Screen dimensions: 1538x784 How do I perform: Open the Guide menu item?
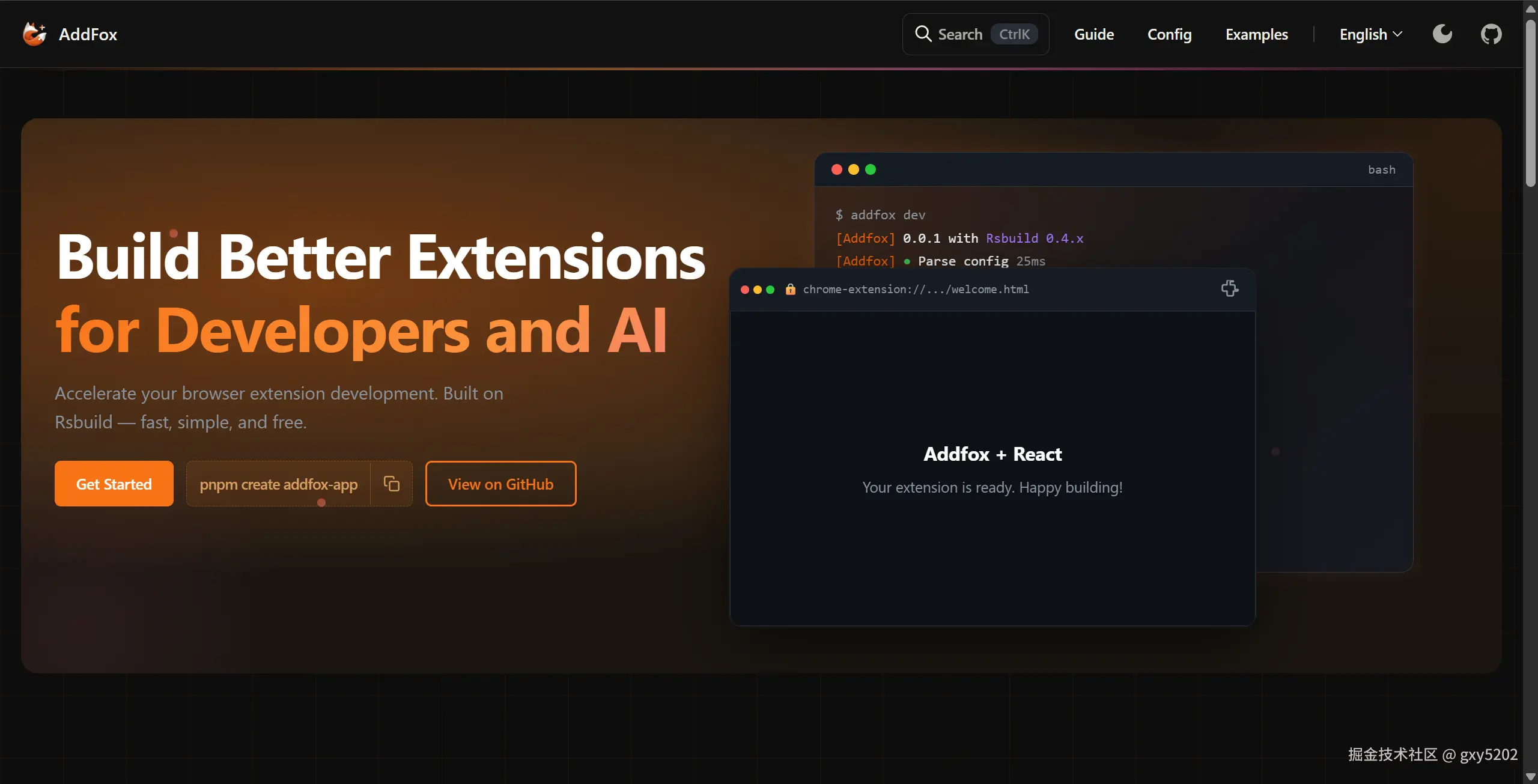tap(1094, 34)
